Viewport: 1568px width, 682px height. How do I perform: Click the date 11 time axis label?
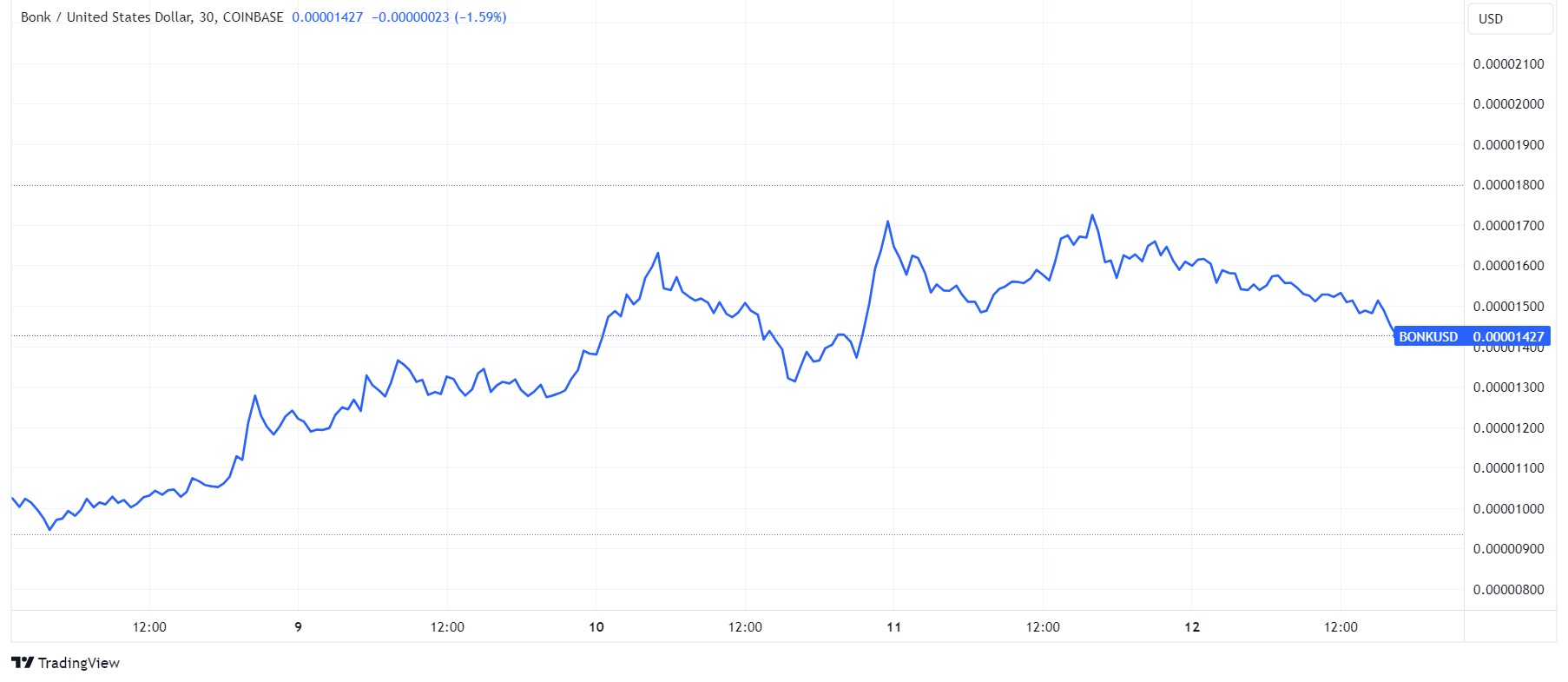click(x=894, y=627)
